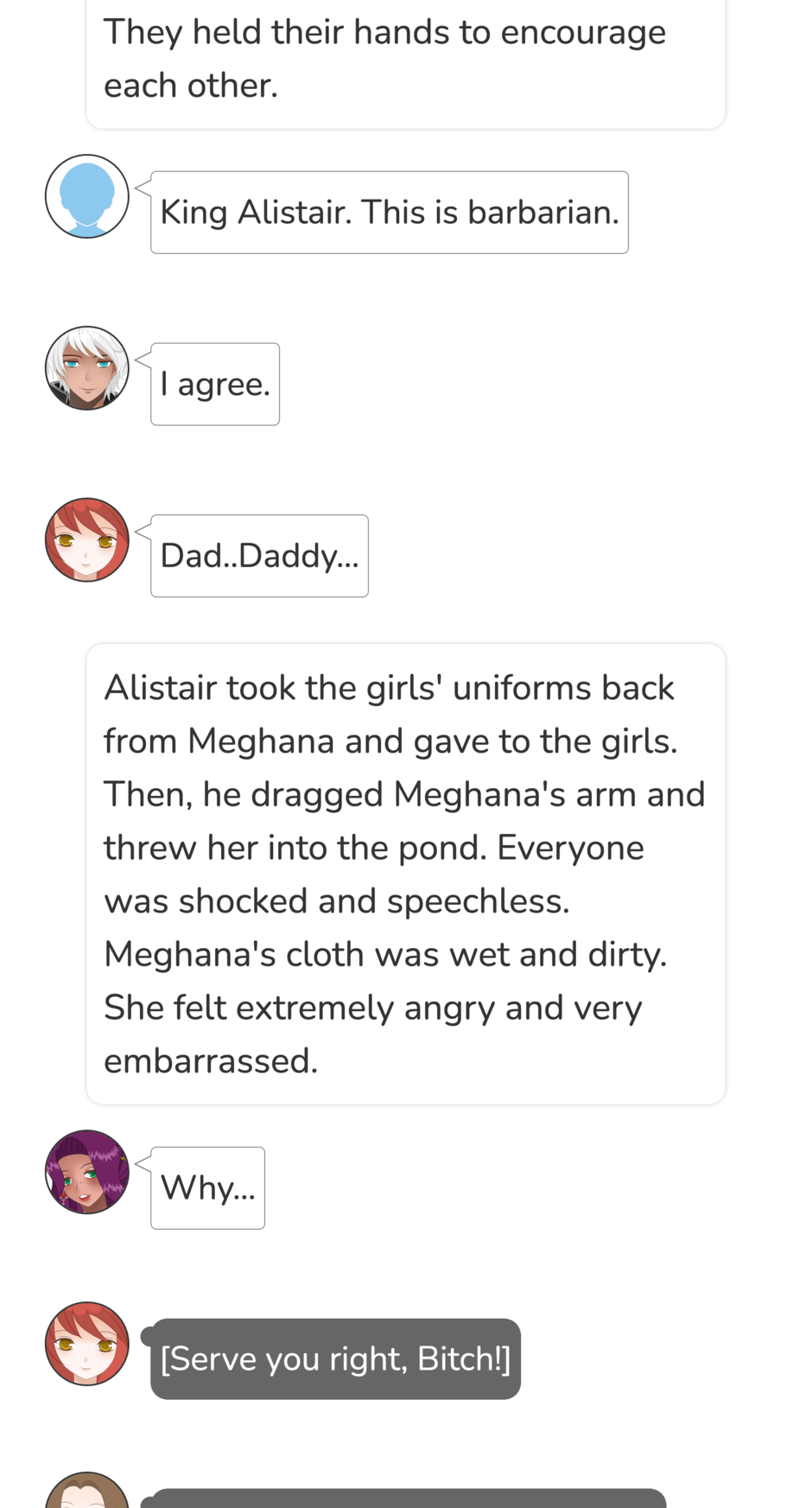Select the dark '[Serve you right' thought bubble
Viewport: 812px width, 1508px height.
[x=335, y=1359]
